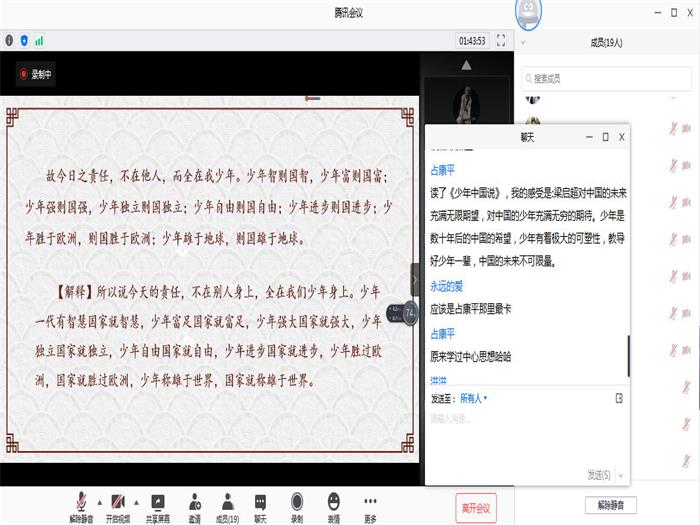Image resolution: width=700 pixels, height=525 pixels.
Task: Open audio options arrow beside microphone
Action: (x=100, y=503)
